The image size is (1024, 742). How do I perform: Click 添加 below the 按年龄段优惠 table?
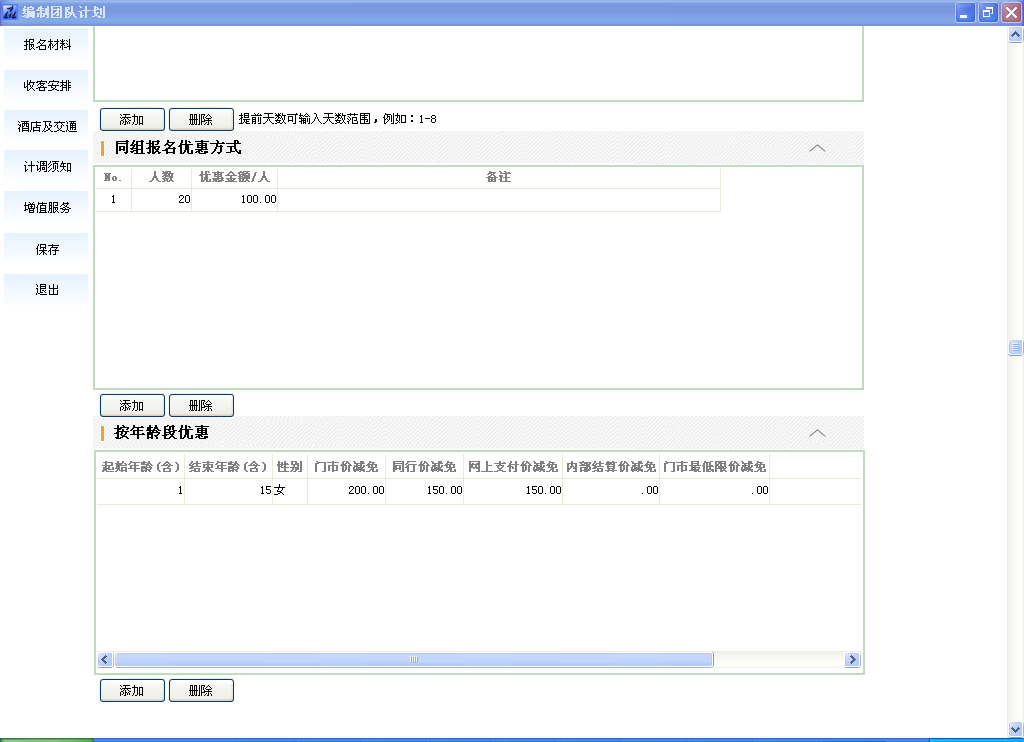coord(132,690)
